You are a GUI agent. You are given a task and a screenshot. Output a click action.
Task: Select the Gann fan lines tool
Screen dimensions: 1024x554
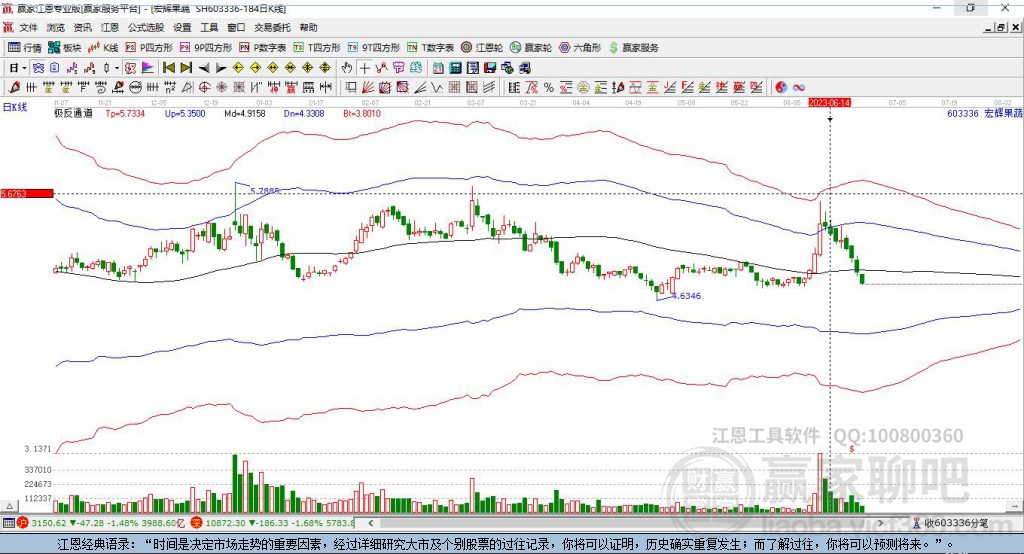click(368, 87)
